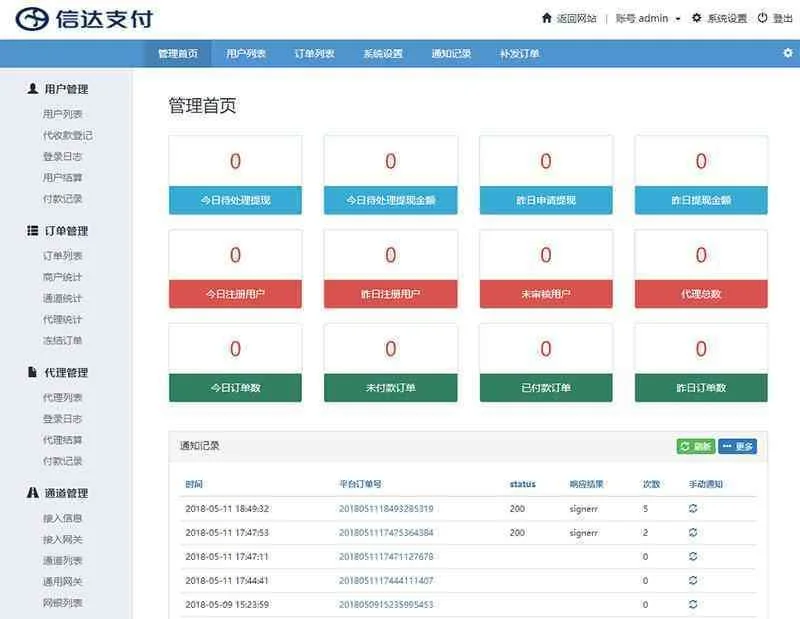
Task: Click resend icon for order 2018051117444111407
Action: 692,581
